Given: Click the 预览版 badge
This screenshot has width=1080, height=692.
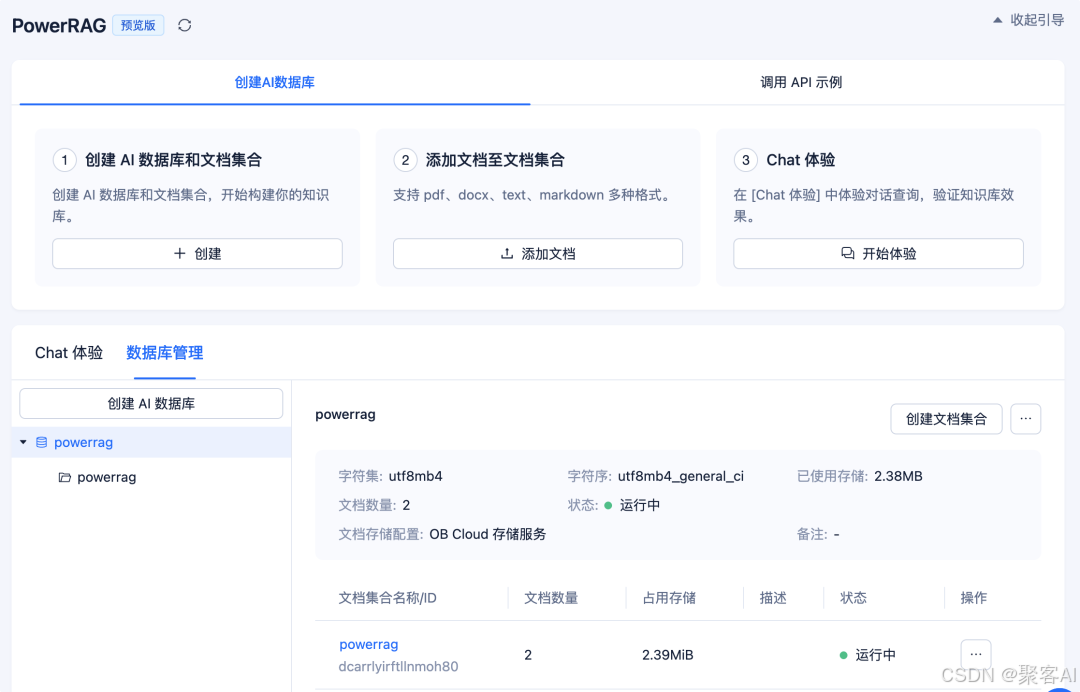Looking at the screenshot, I should pos(138,25).
